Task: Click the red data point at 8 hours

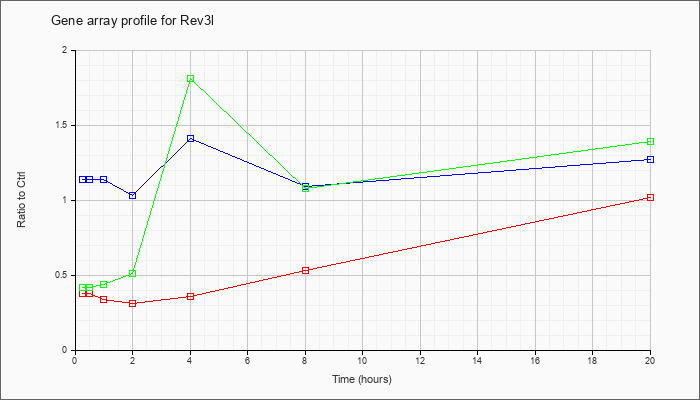Action: tap(305, 271)
